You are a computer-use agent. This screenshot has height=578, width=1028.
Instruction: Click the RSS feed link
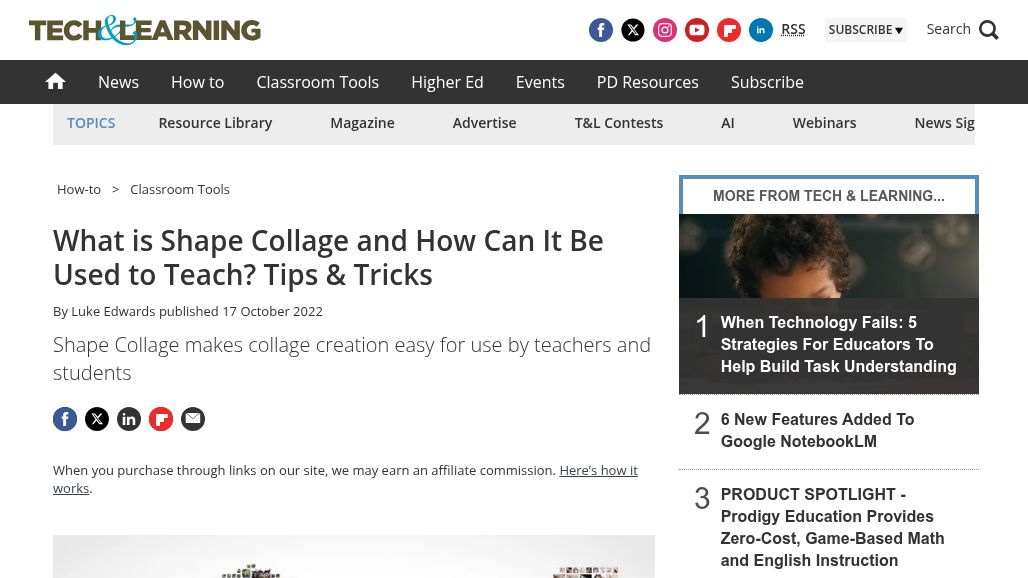click(x=793, y=29)
